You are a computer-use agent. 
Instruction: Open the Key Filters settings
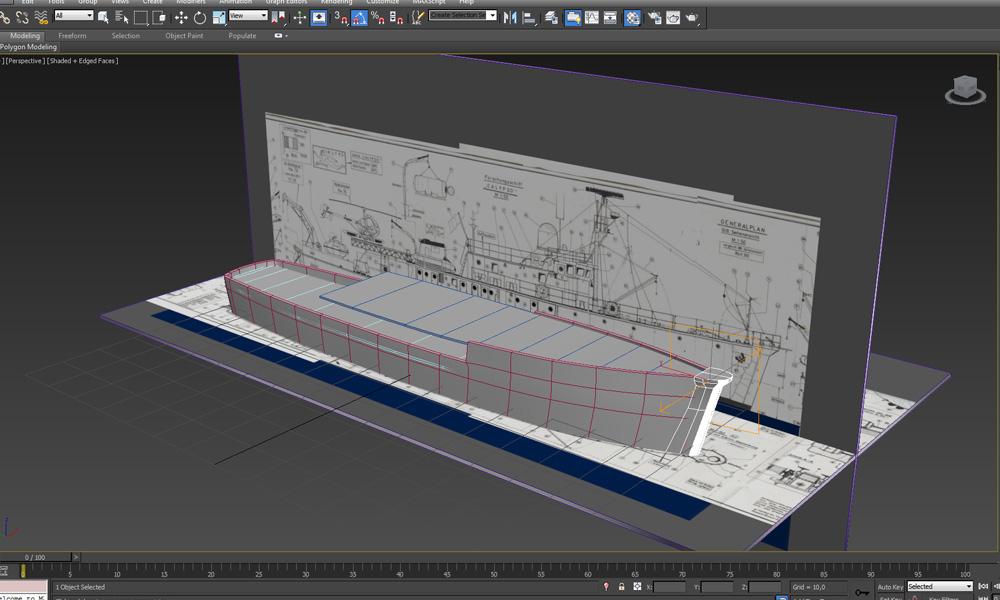(944, 598)
